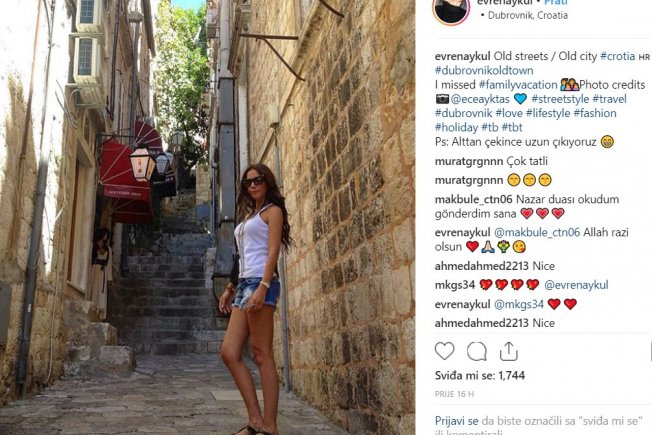Open the street photo of the woman
This screenshot has height=435, width=652.
(207, 218)
